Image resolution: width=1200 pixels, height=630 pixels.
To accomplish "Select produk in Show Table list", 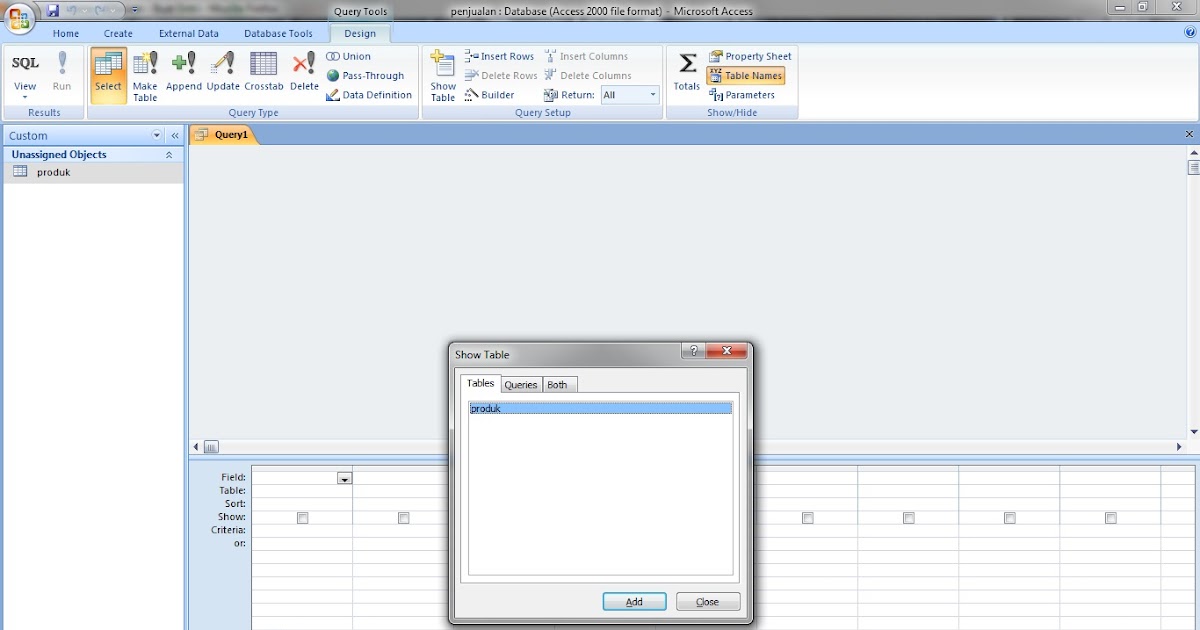I will pyautogui.click(x=600, y=408).
